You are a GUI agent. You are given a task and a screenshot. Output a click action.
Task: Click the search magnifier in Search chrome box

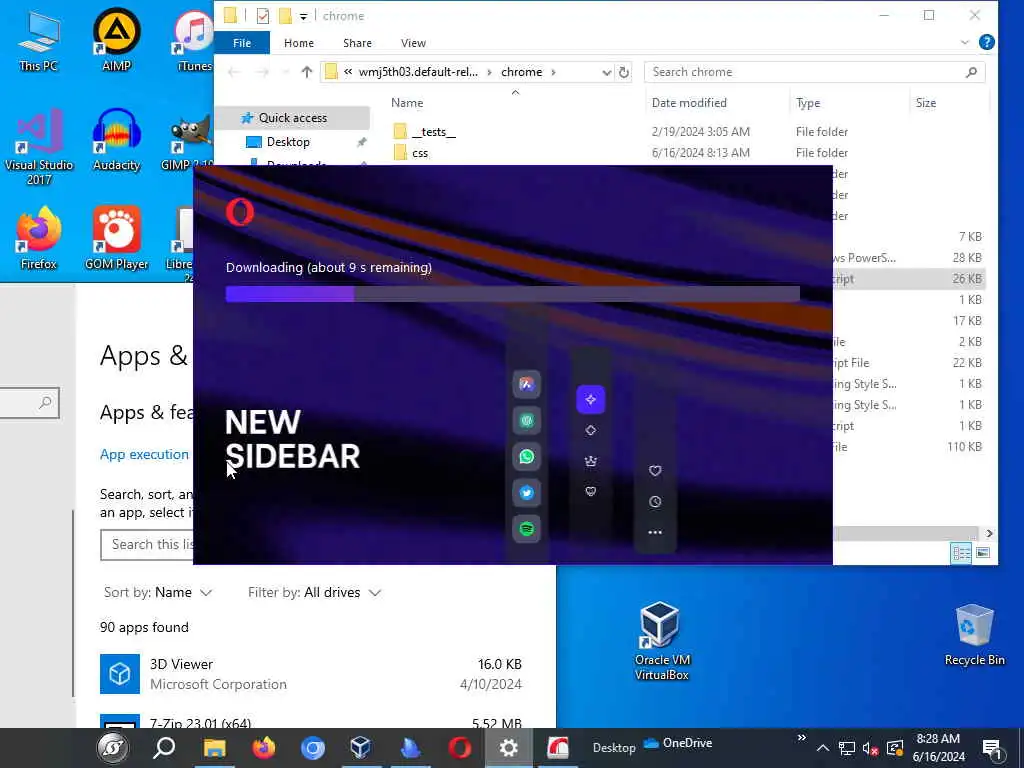point(972,72)
